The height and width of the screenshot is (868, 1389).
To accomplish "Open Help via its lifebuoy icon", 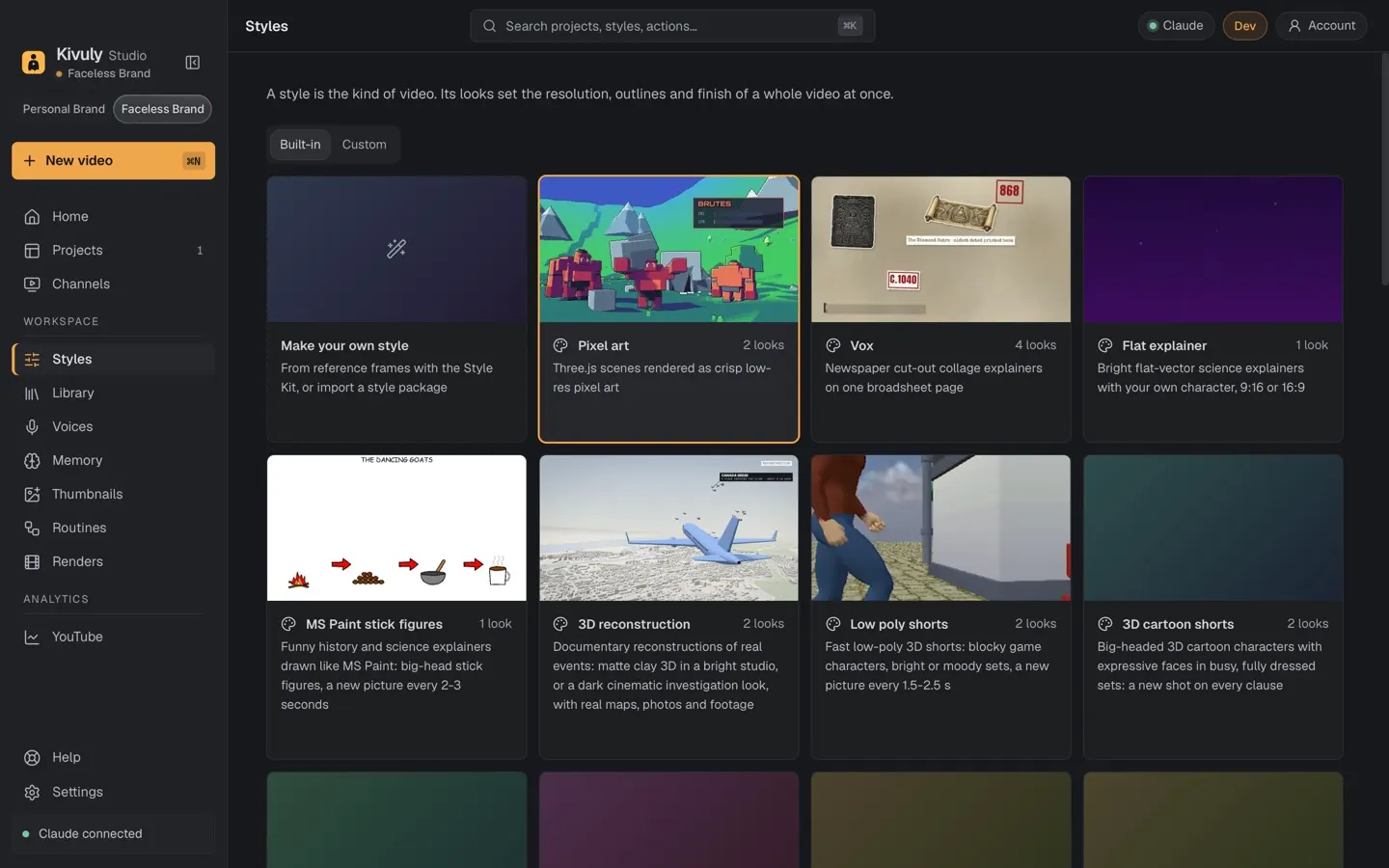I will [x=32, y=758].
